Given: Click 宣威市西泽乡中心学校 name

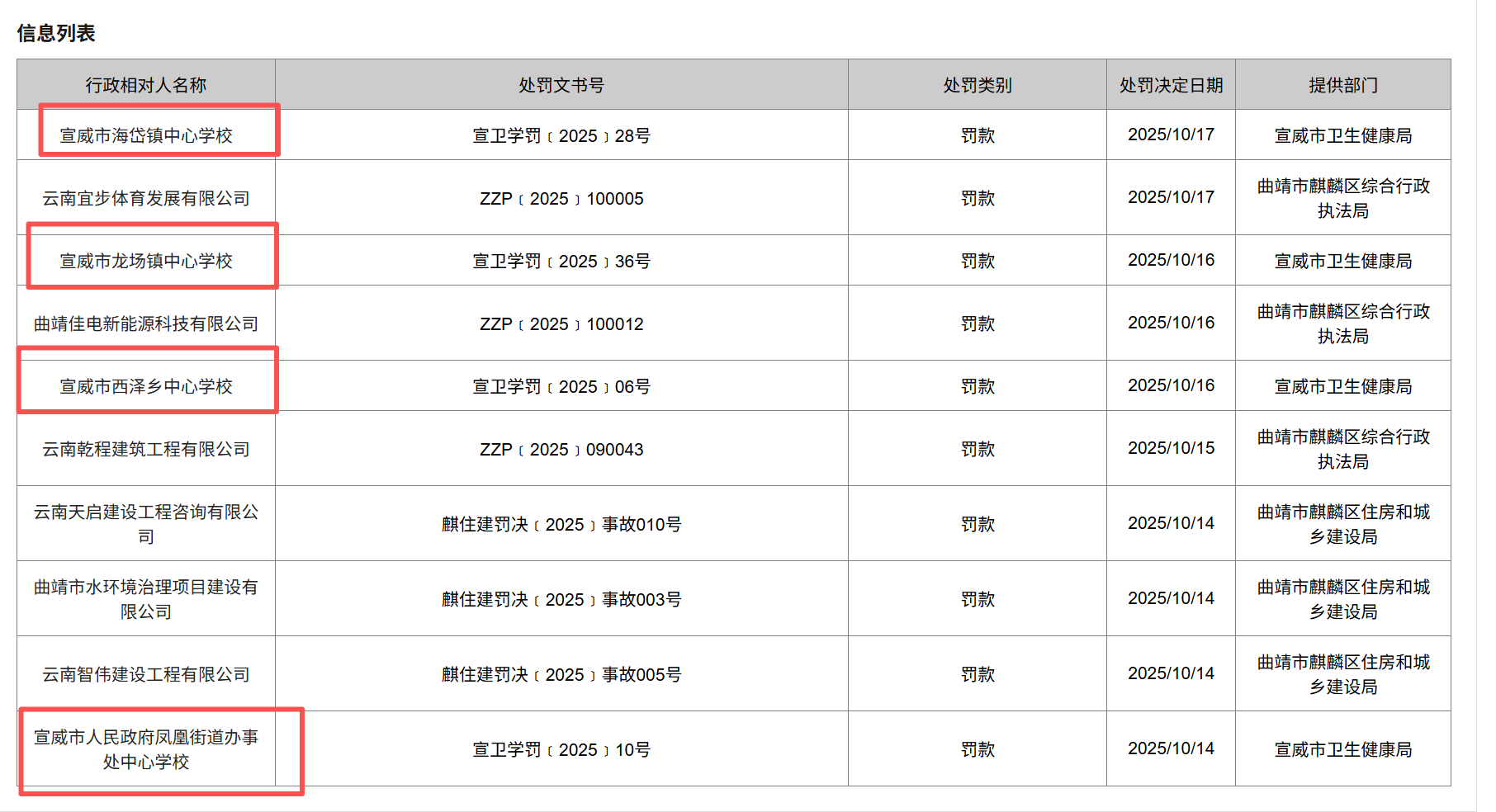Looking at the screenshot, I should coord(146,386).
